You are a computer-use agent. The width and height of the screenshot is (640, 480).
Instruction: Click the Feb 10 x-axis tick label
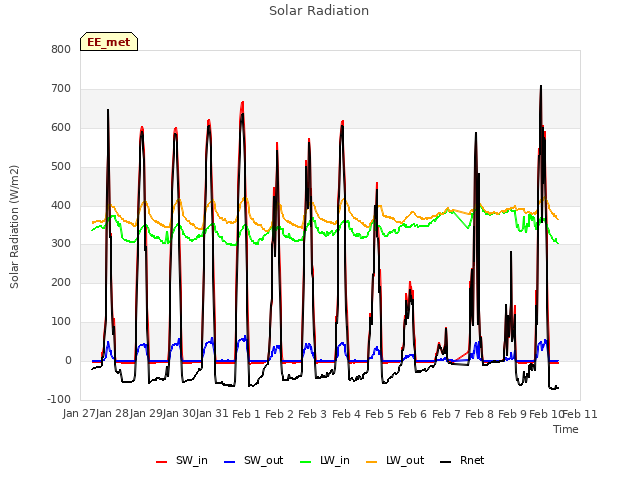546,414
